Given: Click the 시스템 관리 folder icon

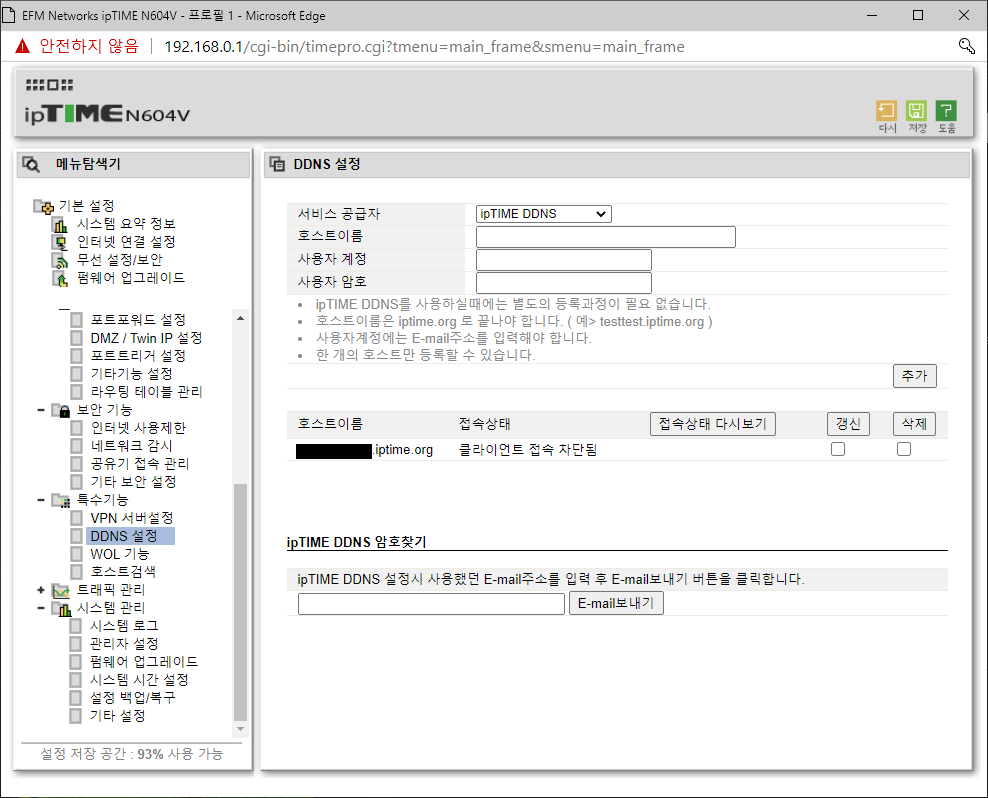Looking at the screenshot, I should 61,609.
